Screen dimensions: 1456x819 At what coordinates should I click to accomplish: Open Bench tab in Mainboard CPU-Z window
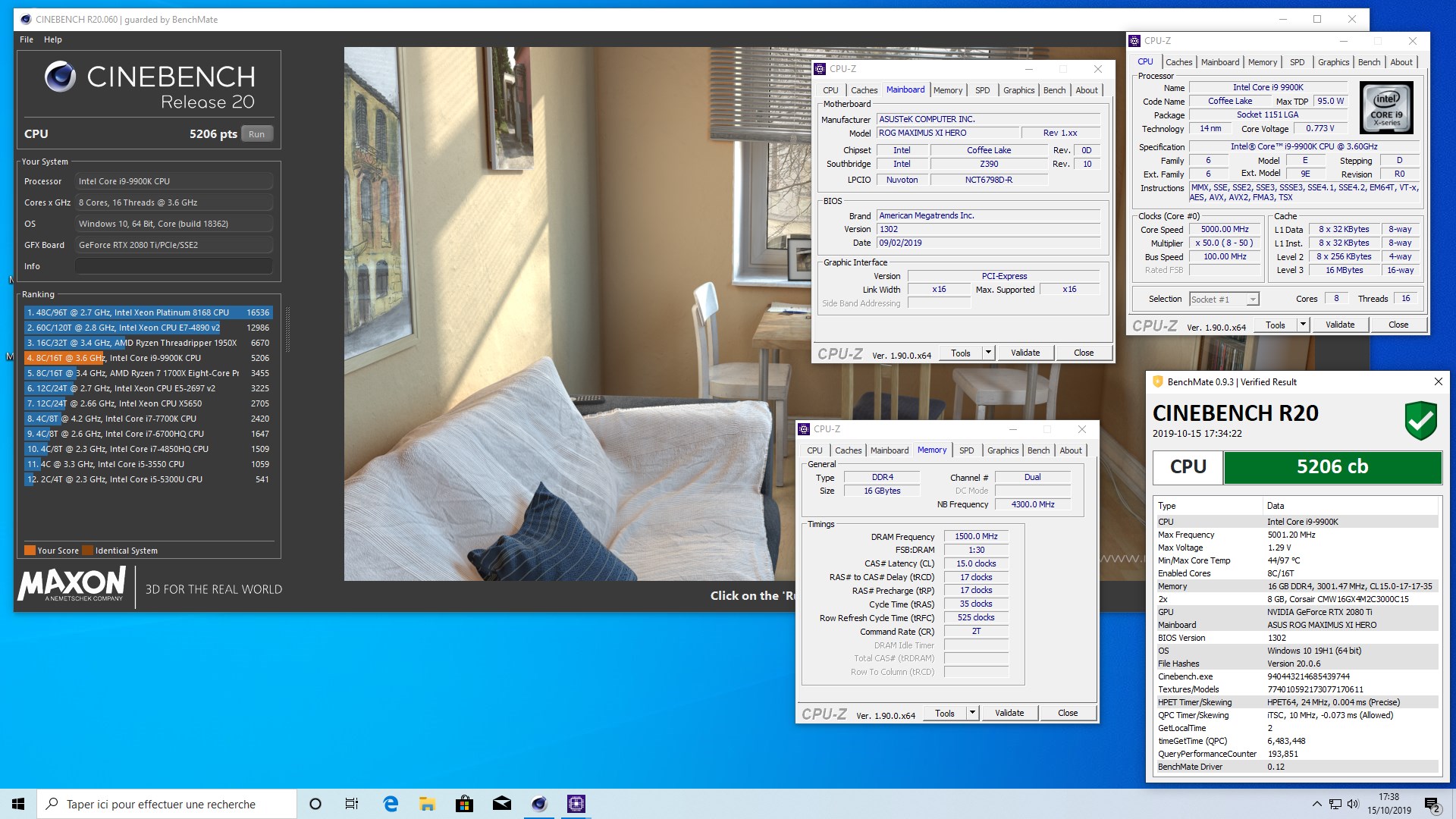point(1054,90)
